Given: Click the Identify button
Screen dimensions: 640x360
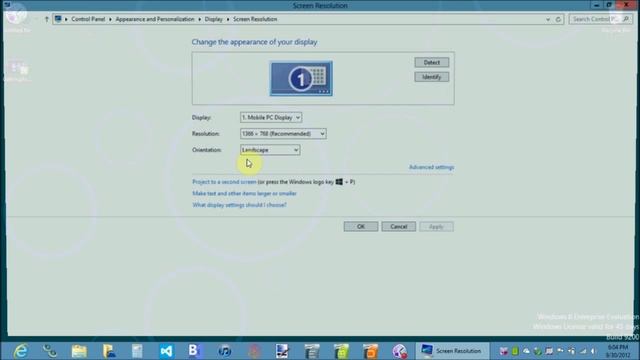Looking at the screenshot, I should [431, 77].
